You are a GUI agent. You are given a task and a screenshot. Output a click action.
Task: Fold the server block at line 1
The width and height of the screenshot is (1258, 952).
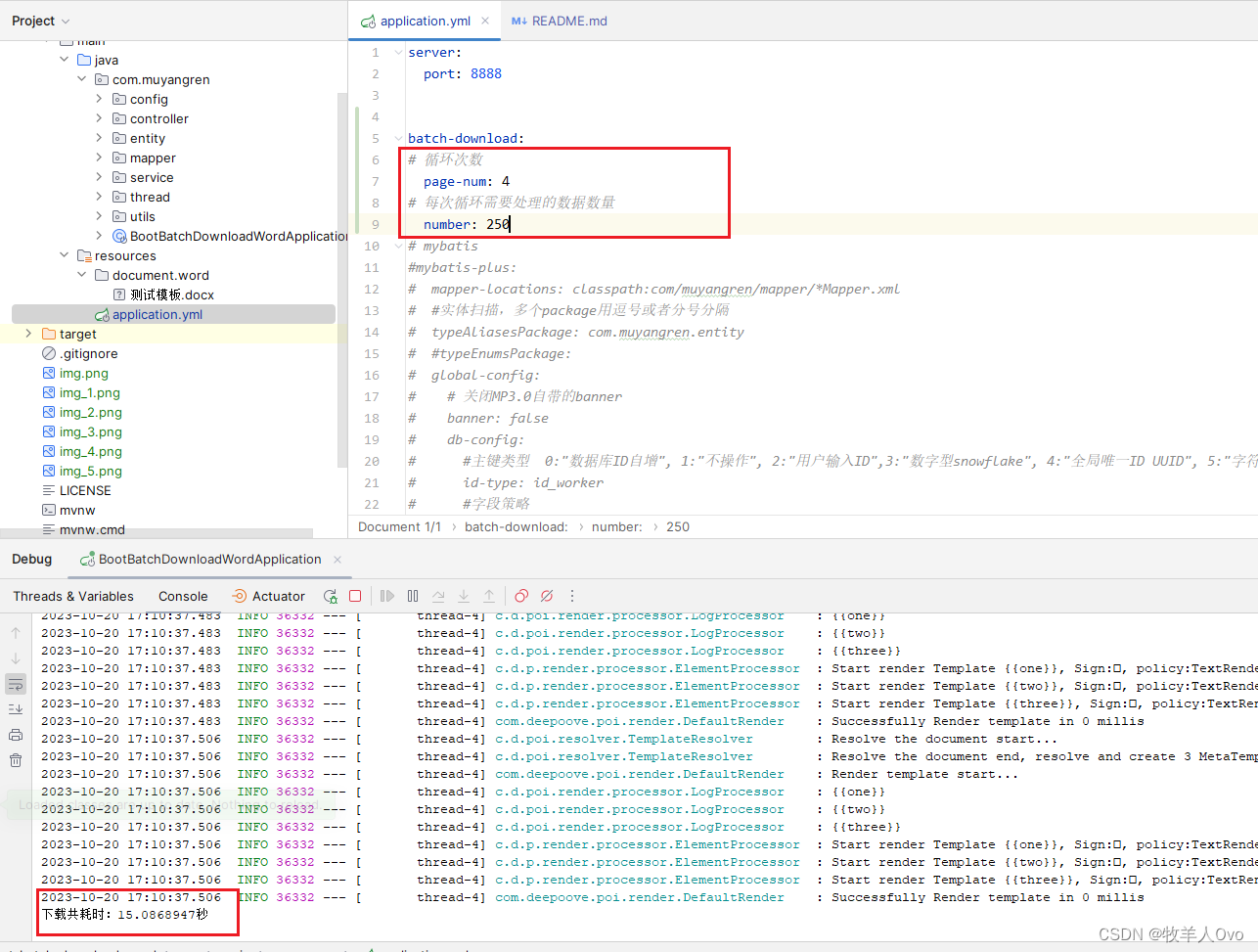398,53
